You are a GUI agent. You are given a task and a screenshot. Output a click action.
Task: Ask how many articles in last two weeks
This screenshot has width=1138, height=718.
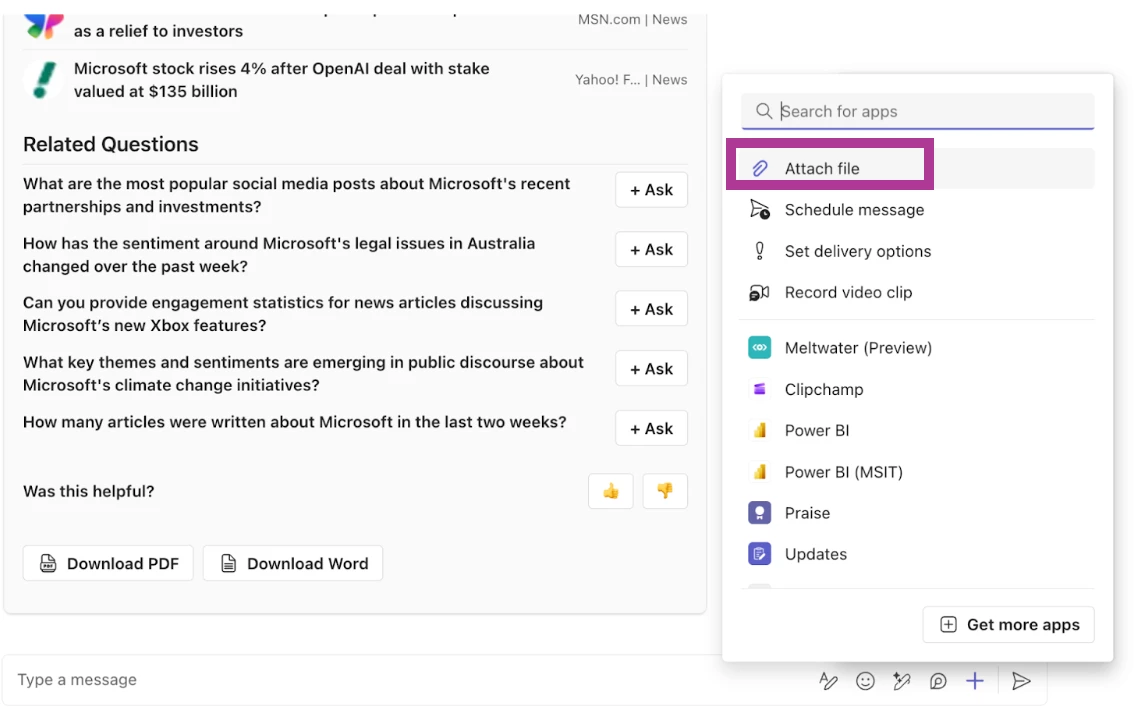tap(651, 428)
